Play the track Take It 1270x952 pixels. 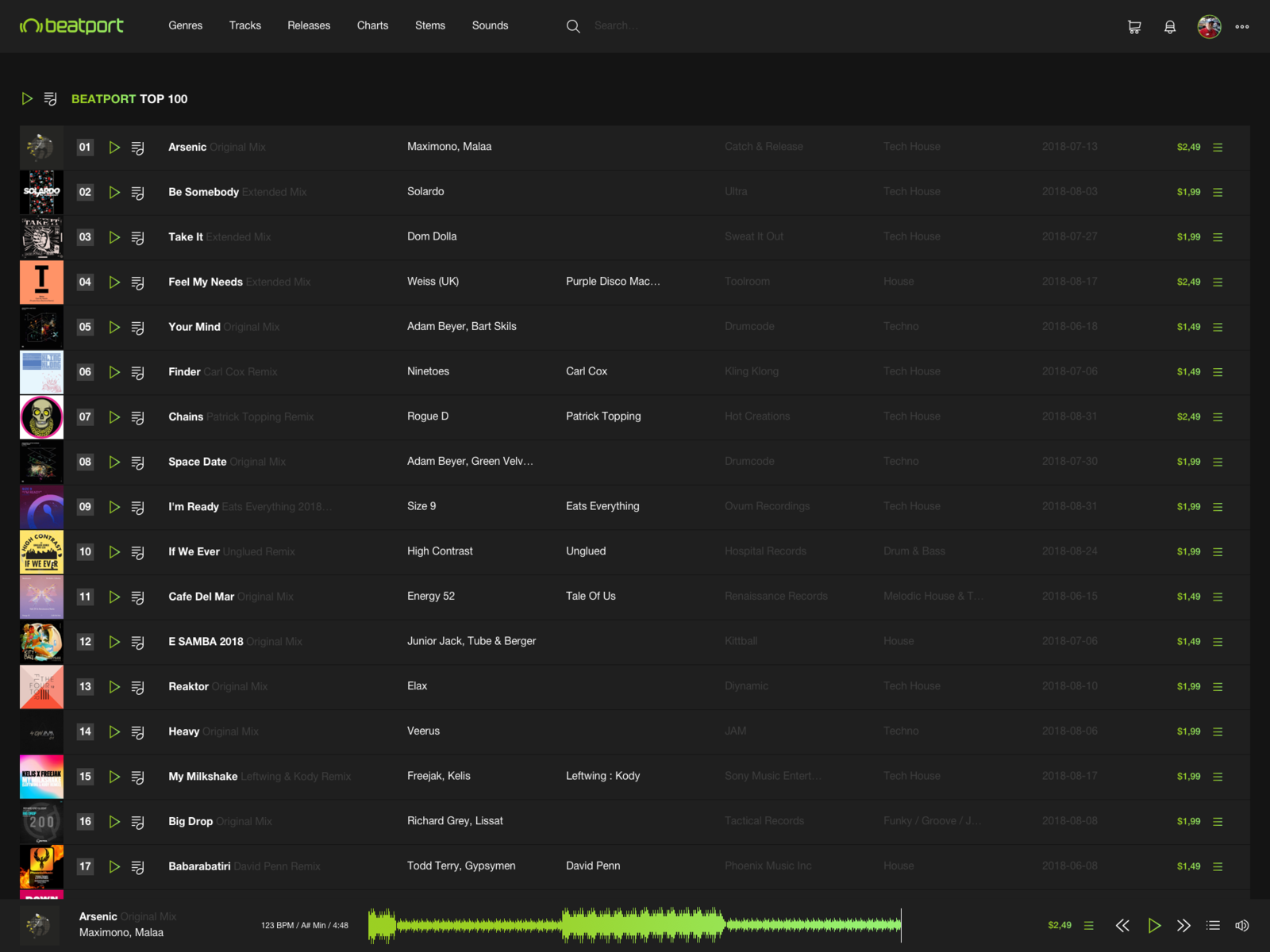coord(114,237)
